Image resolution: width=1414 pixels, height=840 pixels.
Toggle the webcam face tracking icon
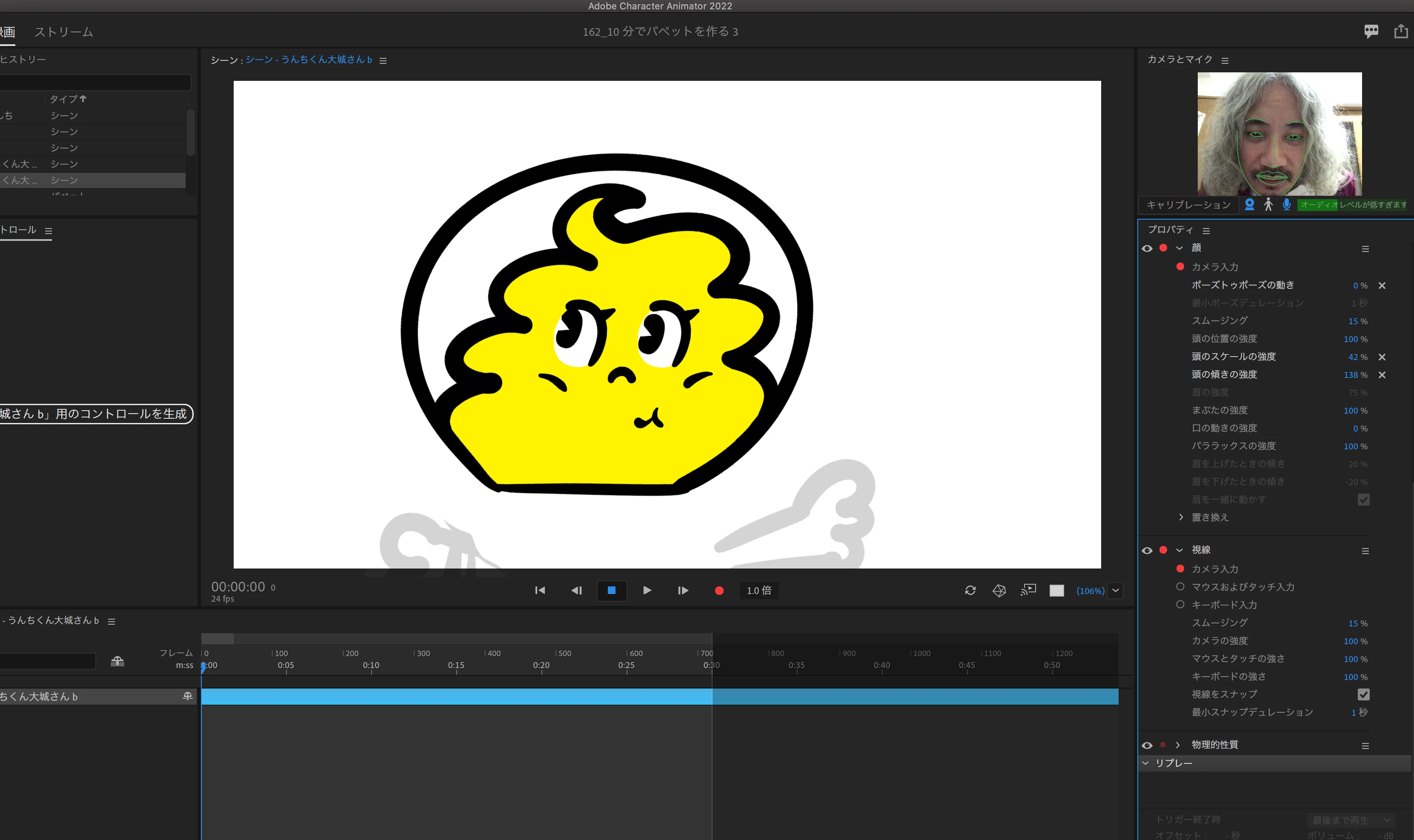[1250, 204]
